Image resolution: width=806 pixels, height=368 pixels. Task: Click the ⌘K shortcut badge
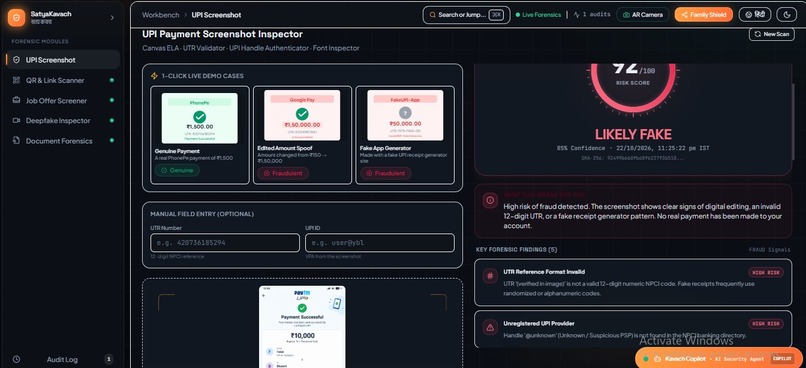pos(496,15)
